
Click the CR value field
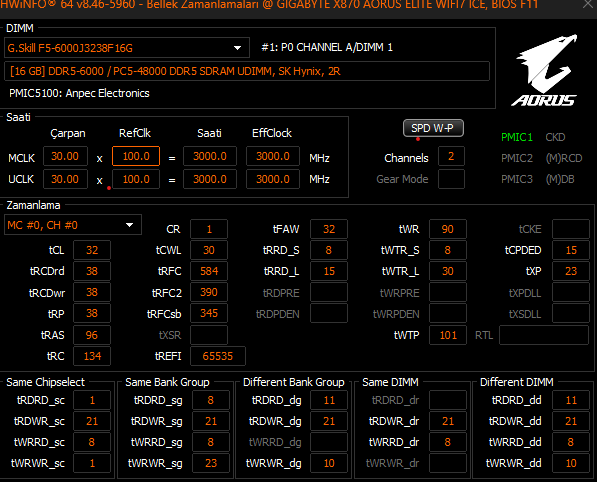pos(209,229)
